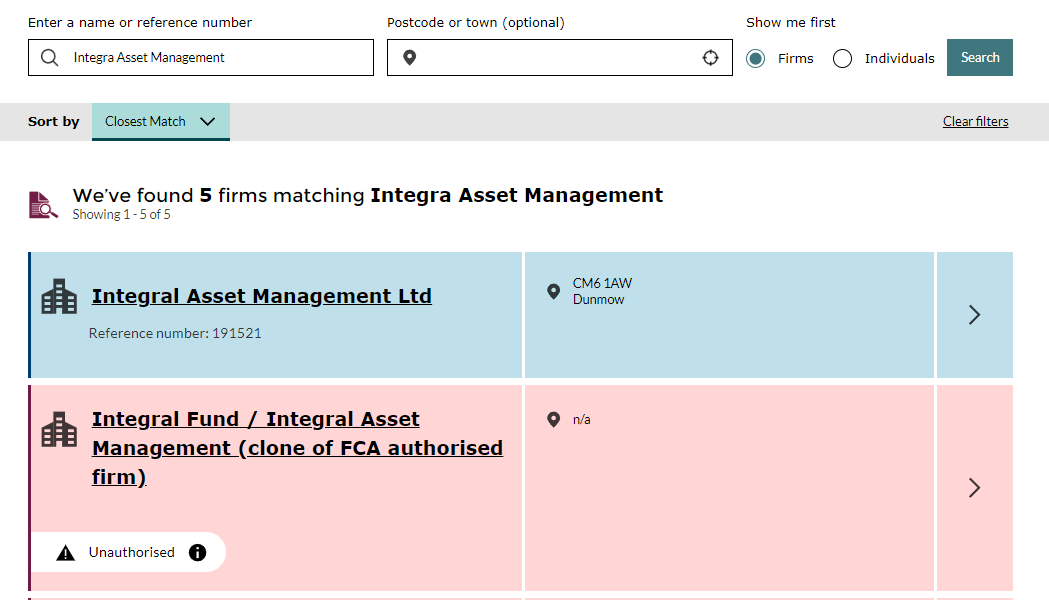
Task: Select the Individuals radio button
Action: [x=842, y=59]
